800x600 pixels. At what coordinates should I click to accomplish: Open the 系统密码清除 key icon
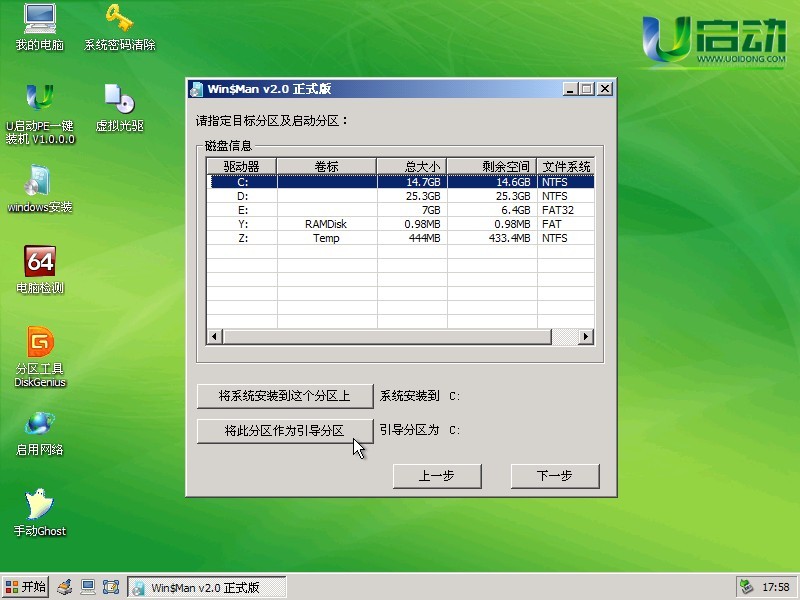pos(119,28)
